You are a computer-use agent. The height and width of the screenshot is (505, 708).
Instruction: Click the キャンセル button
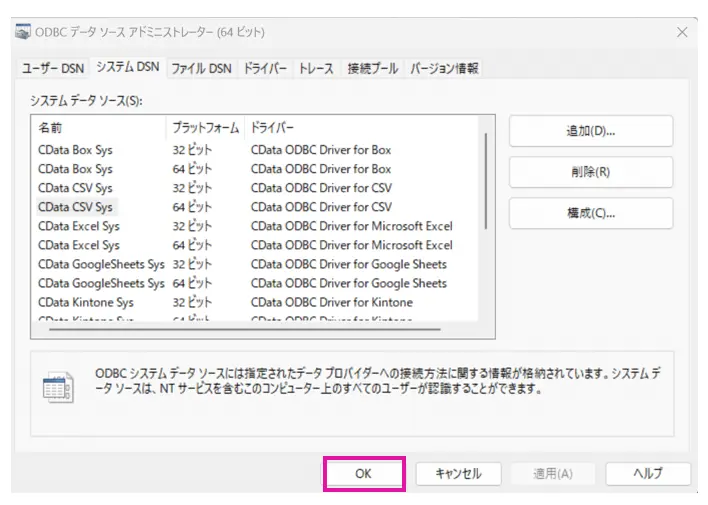(458, 473)
